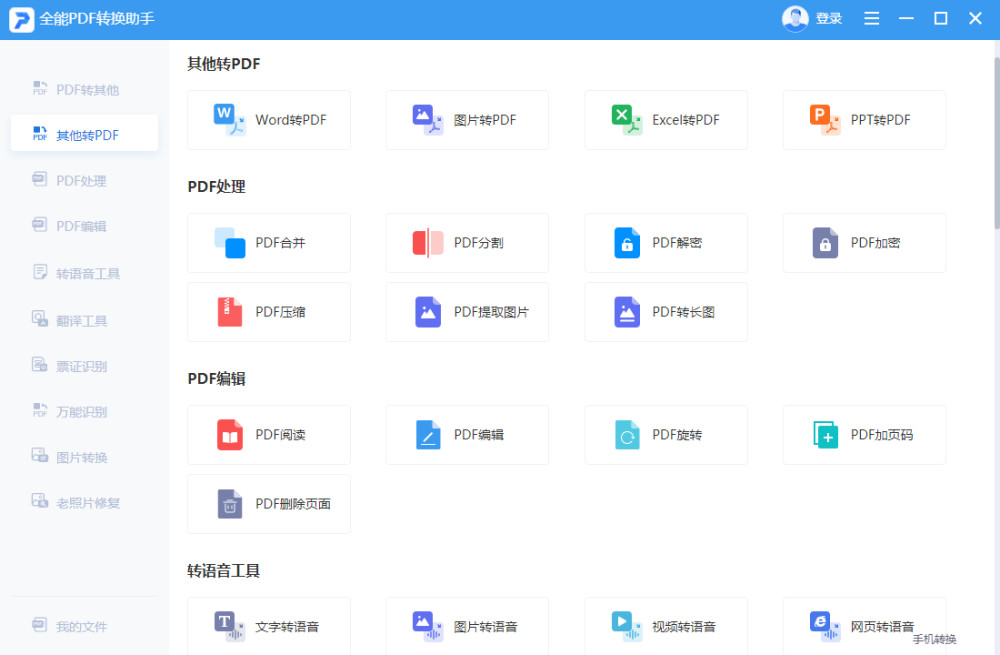Open 图片转换 in the sidebar
This screenshot has height=655, width=1000.
coord(84,457)
